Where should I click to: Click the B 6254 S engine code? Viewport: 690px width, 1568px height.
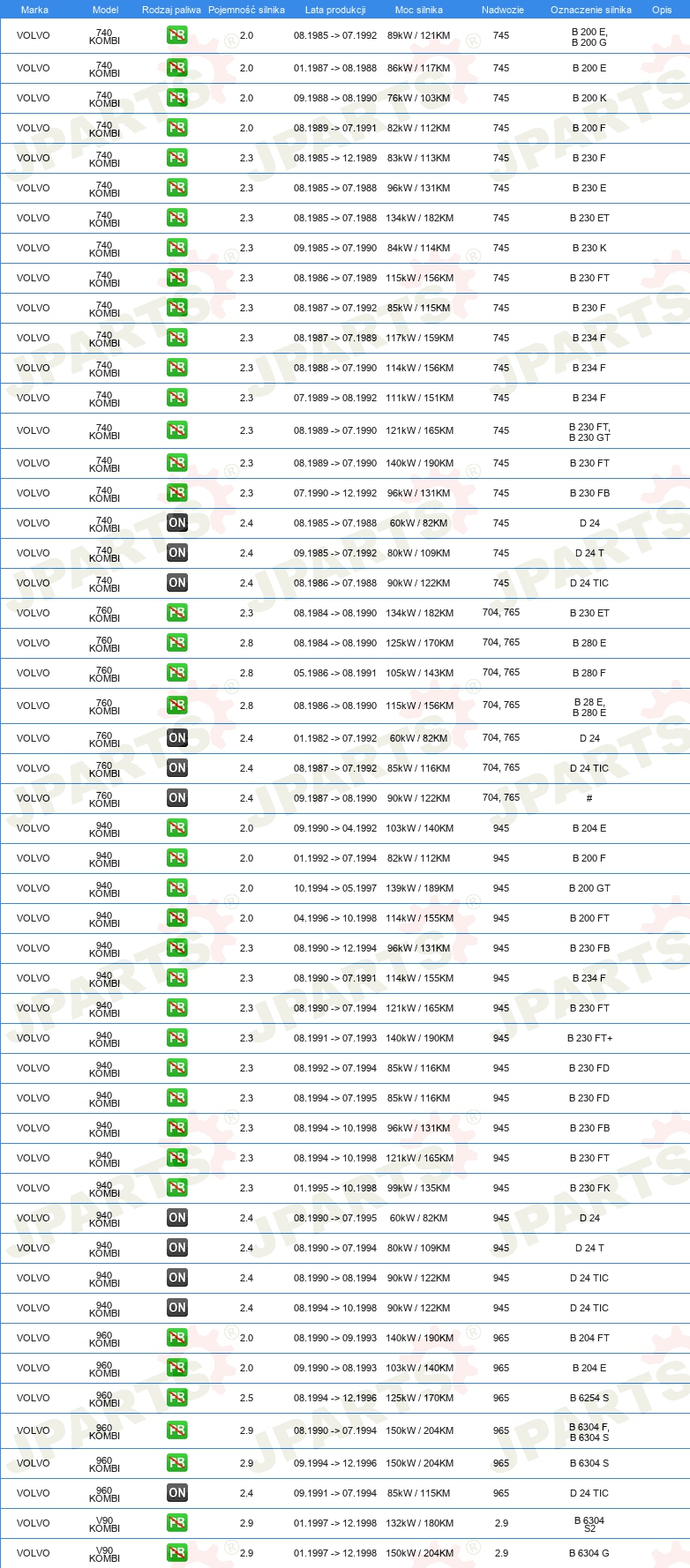pos(589,1398)
